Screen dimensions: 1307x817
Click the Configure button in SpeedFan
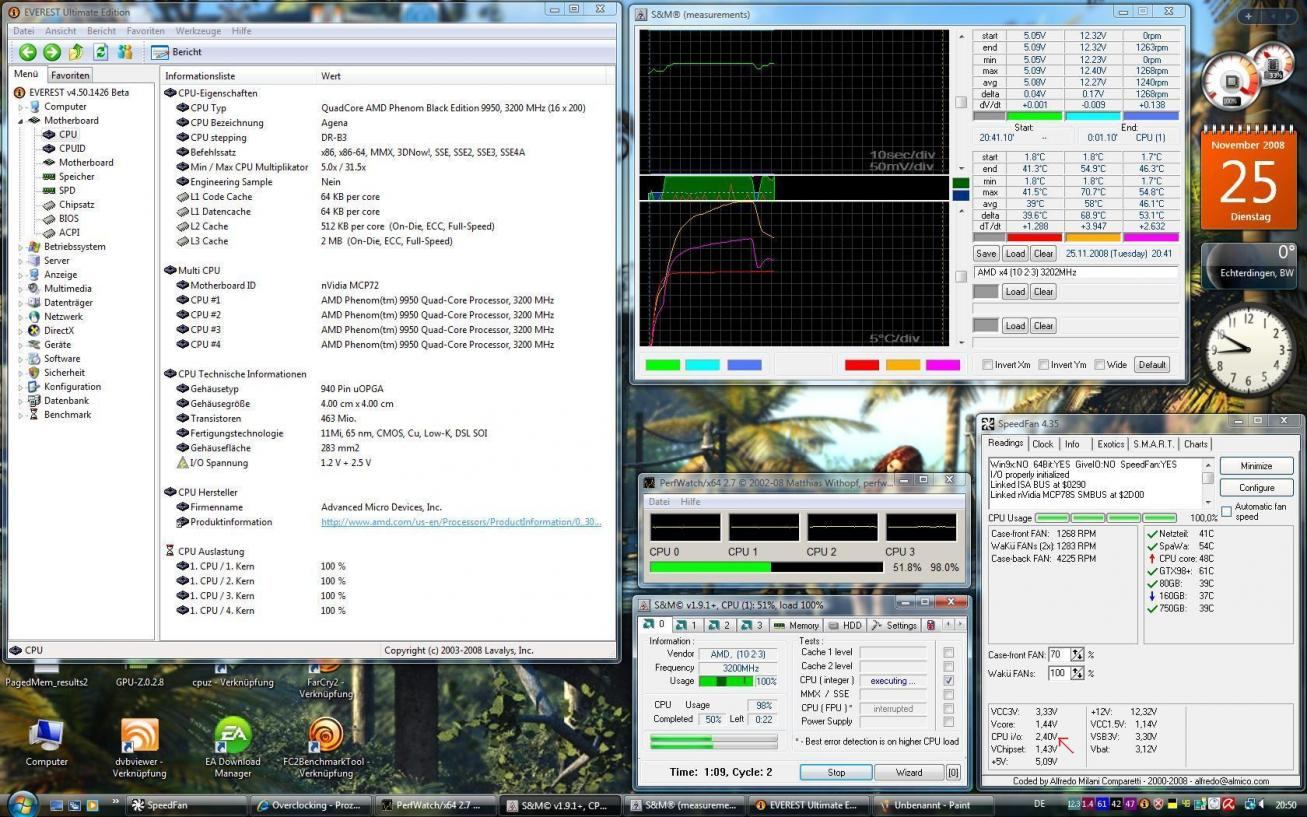[x=1256, y=488]
